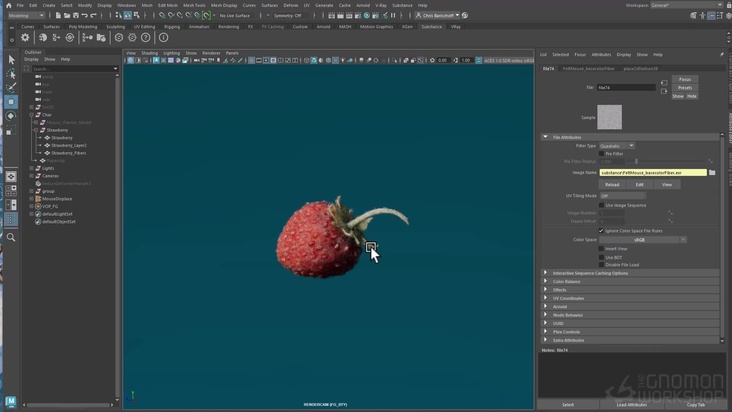Click the Focus button
Image resolution: width=732 pixels, height=412 pixels.
pyautogui.click(x=685, y=79)
